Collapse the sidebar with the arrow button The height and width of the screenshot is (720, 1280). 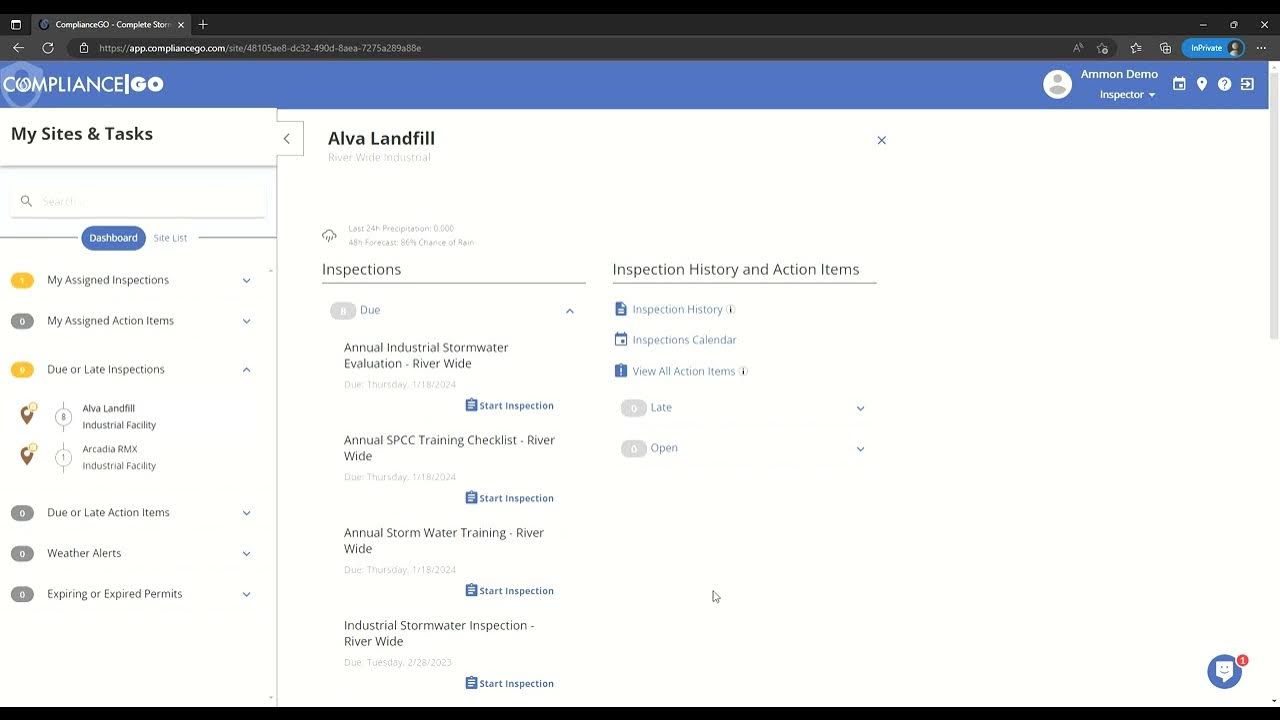287,139
